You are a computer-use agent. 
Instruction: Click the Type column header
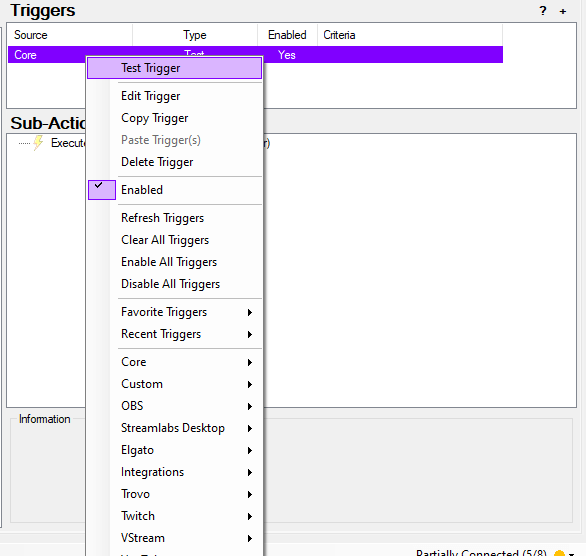tap(195, 35)
